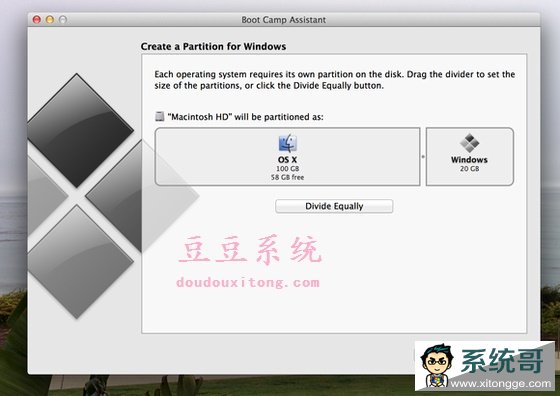
Task: Click the "58 GB free" text
Action: tap(288, 177)
